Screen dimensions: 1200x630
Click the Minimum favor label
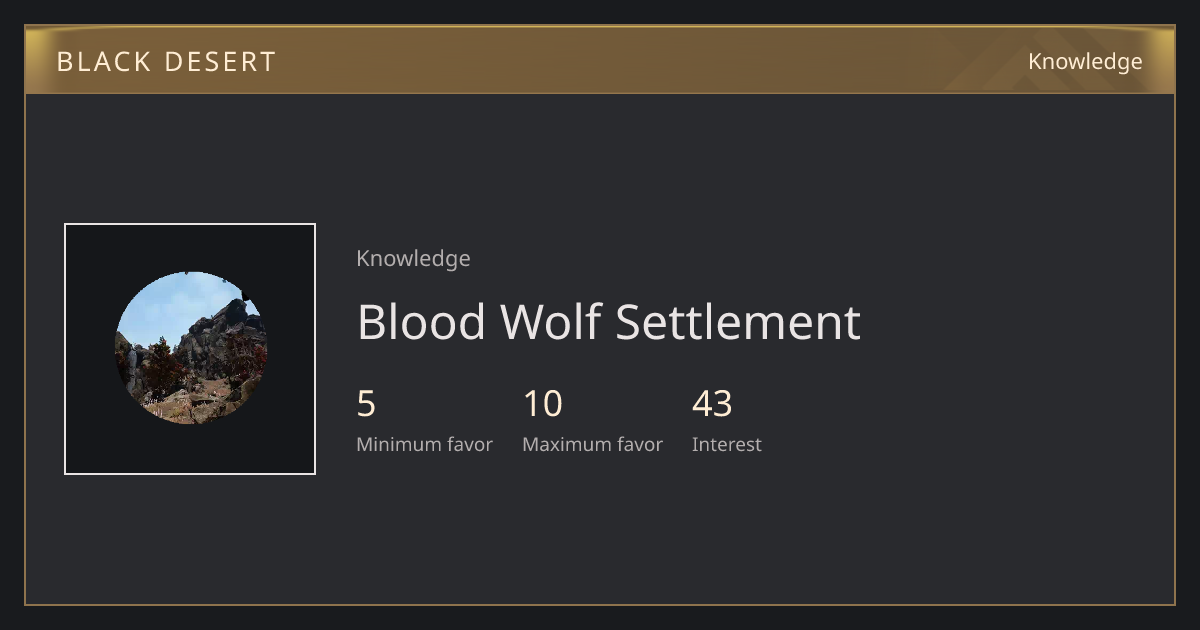(x=424, y=444)
